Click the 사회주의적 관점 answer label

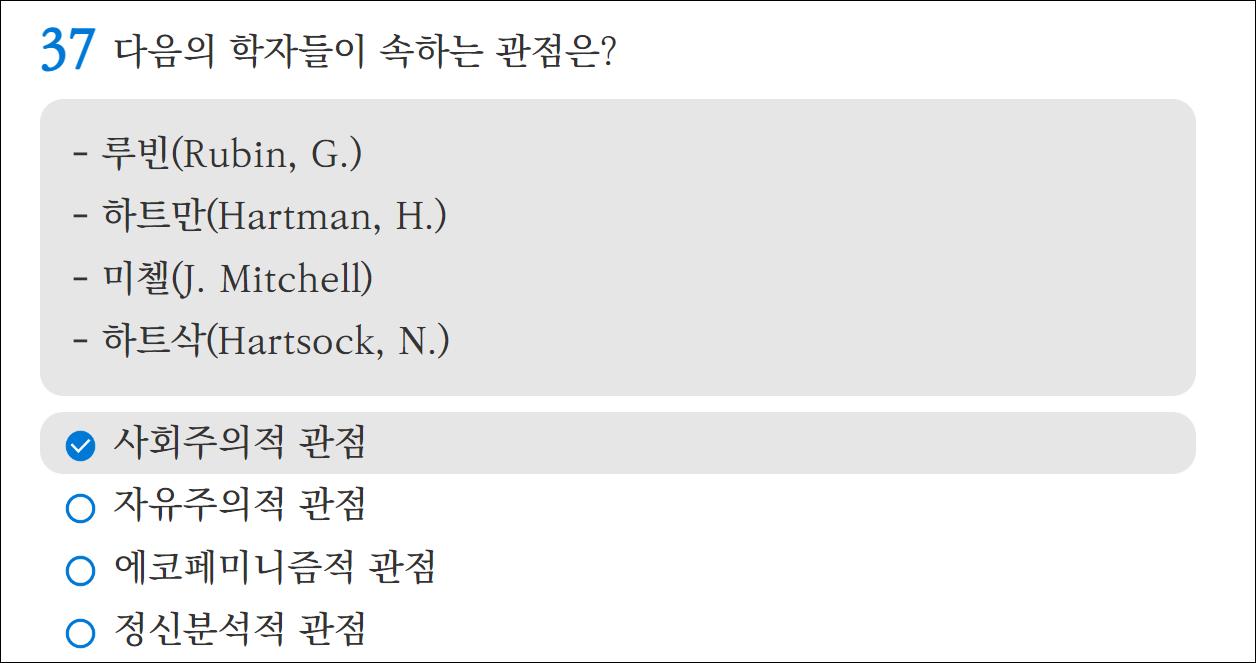pyautogui.click(x=240, y=442)
